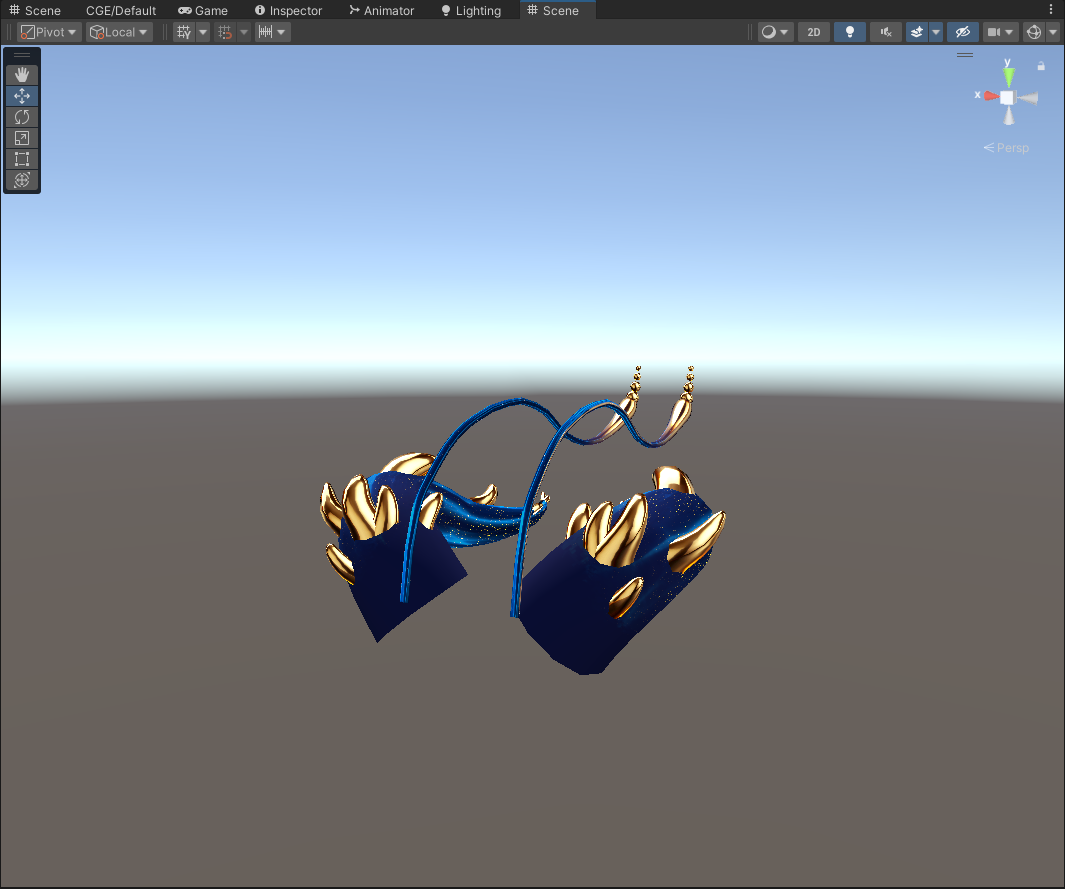Image resolution: width=1065 pixels, height=889 pixels.
Task: Toggle scene effects (skybox, fog)
Action: coord(917,32)
